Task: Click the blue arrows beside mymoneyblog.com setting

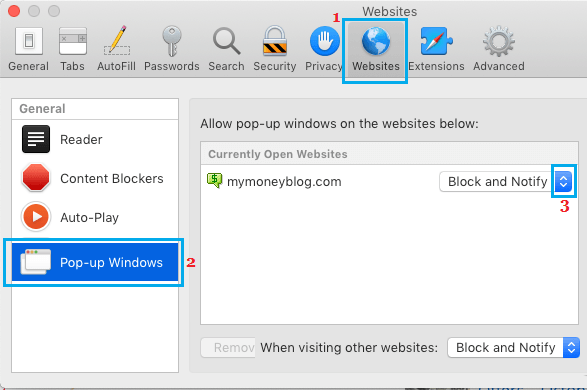Action: pyautogui.click(x=563, y=182)
